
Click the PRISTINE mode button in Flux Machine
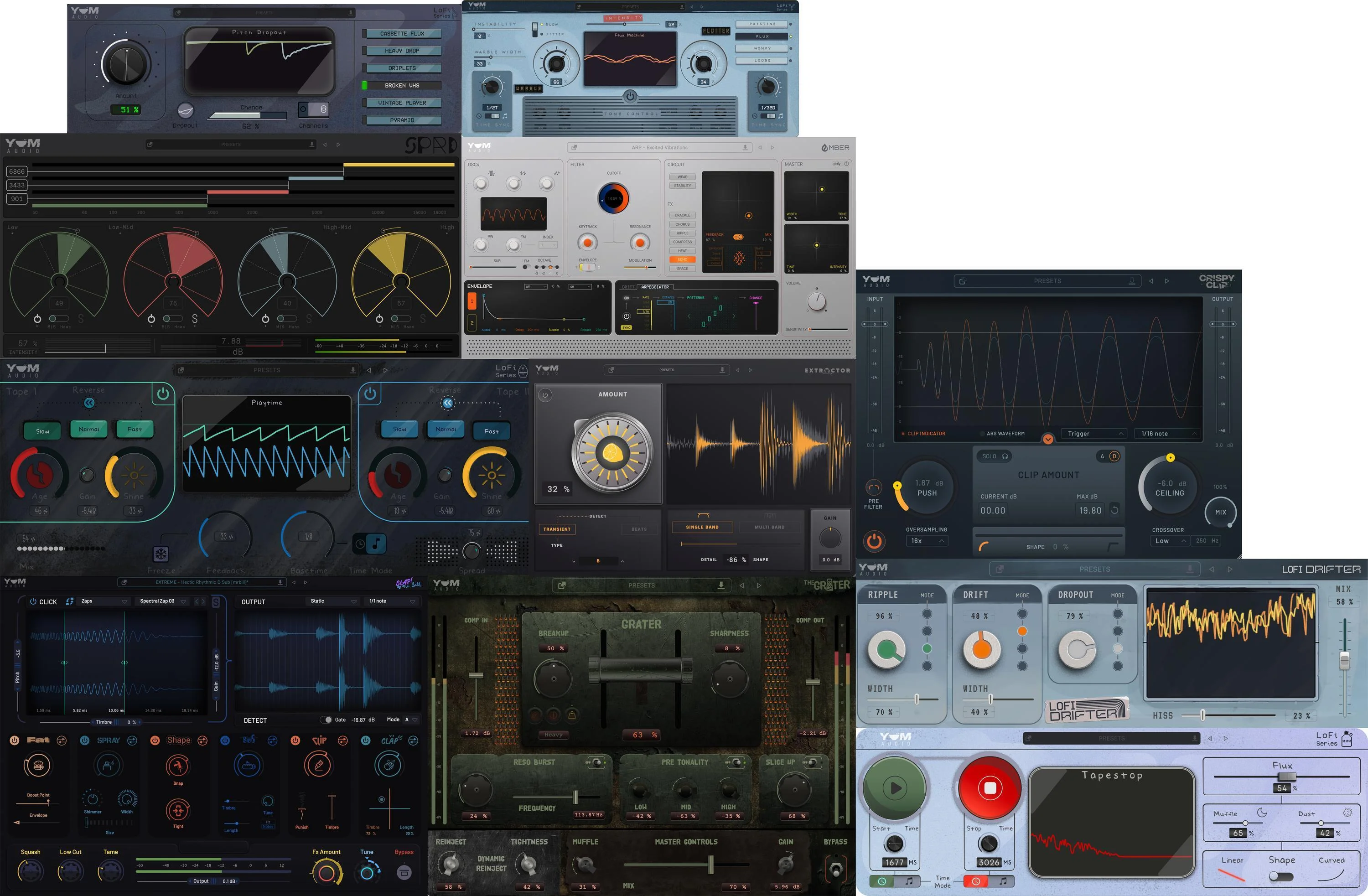tap(762, 24)
